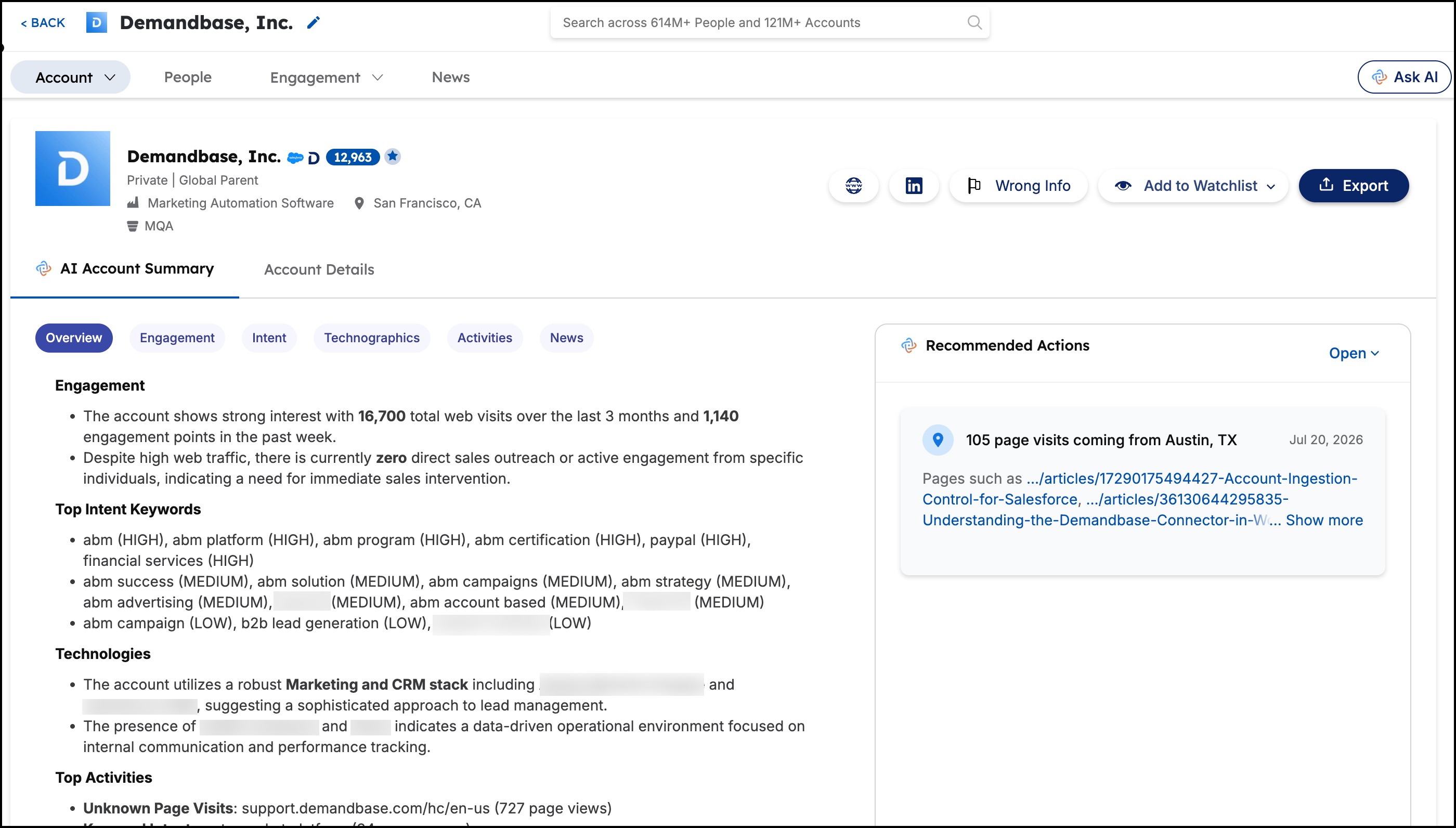Screen dimensions: 1456x828
Task: Change the Open status filter dropdown
Action: (x=1354, y=353)
